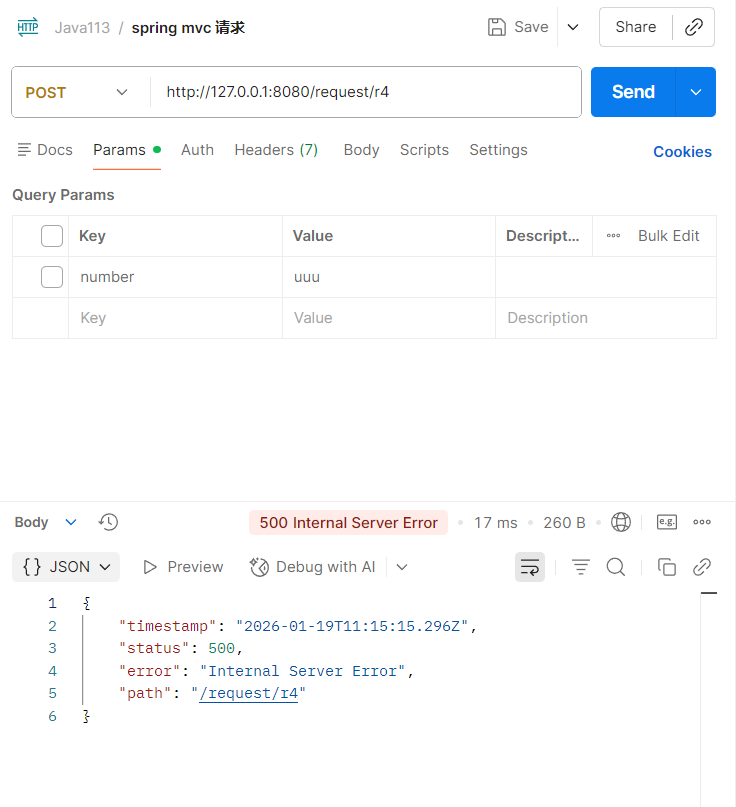Click the HTTP request type icon
The image size is (736, 807).
click(28, 27)
